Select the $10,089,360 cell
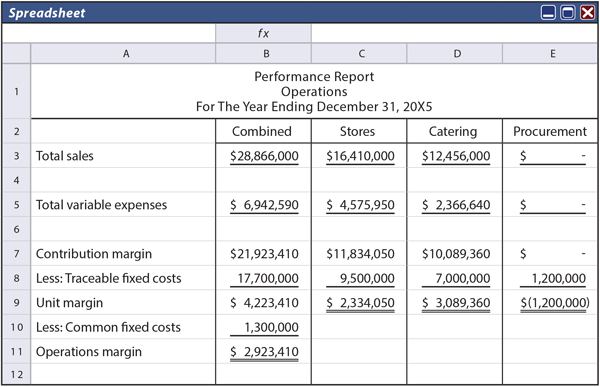The image size is (600, 387). tap(455, 254)
